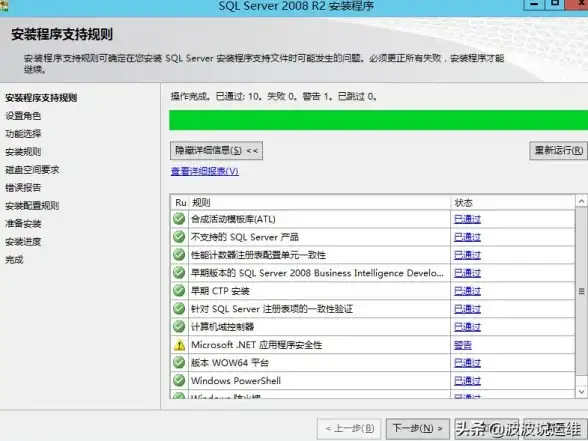The height and width of the screenshot is (441, 588).
Task: Click the green progress bar
Action: 378,120
